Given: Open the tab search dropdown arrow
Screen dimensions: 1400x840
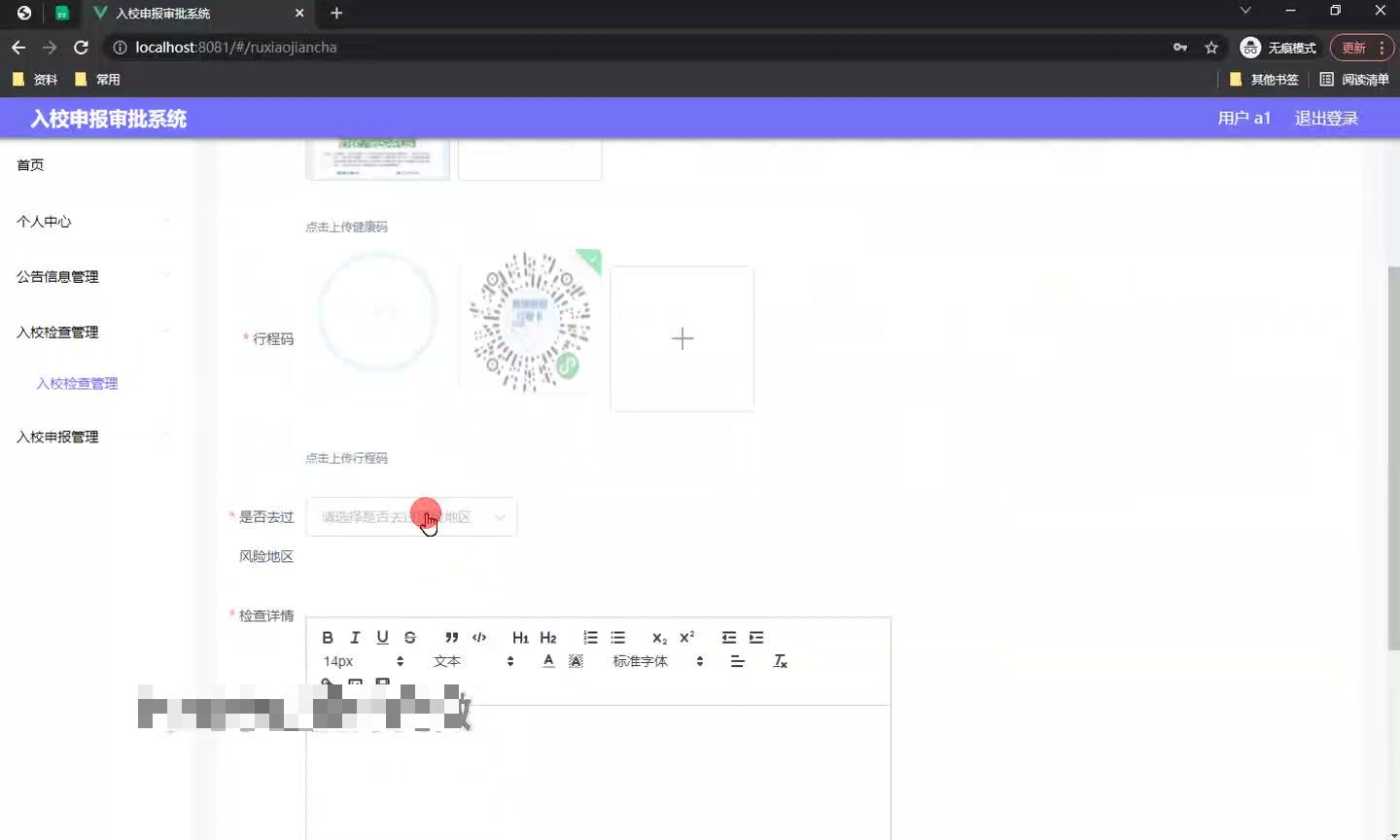Looking at the screenshot, I should (1245, 11).
